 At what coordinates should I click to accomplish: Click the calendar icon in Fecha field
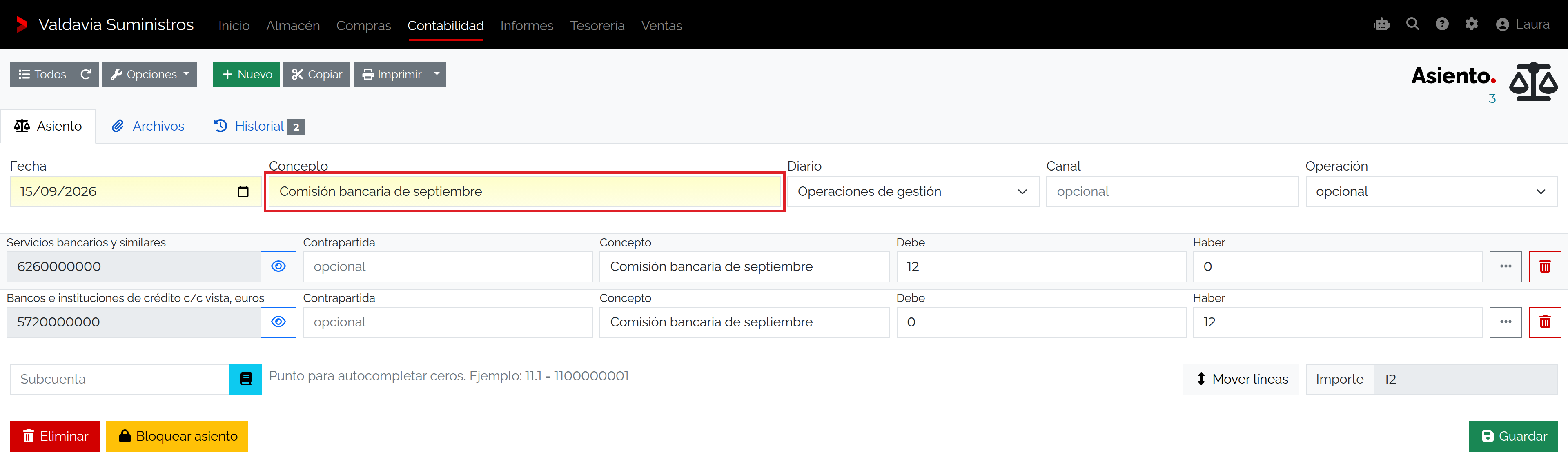(x=243, y=191)
